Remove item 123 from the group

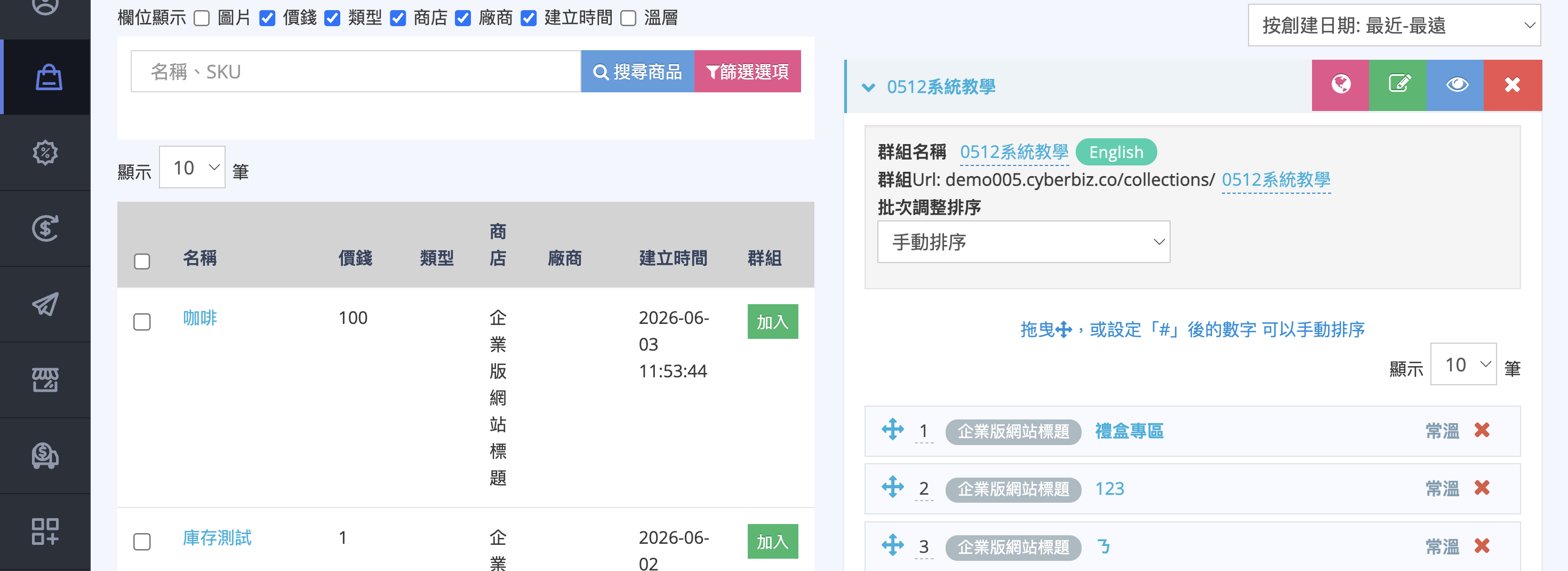(1482, 488)
